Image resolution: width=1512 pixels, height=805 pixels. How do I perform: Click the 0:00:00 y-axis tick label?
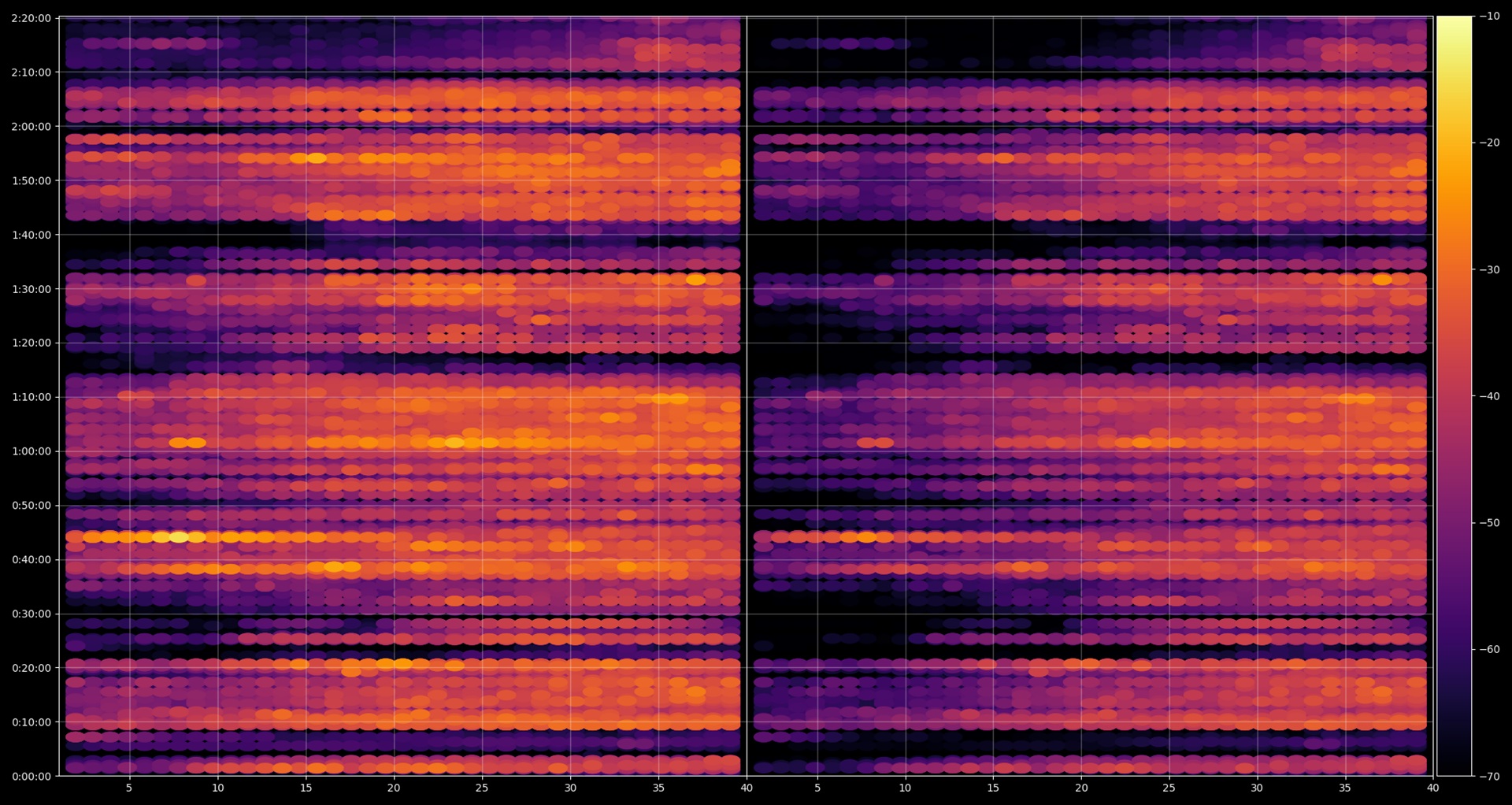coord(31,777)
